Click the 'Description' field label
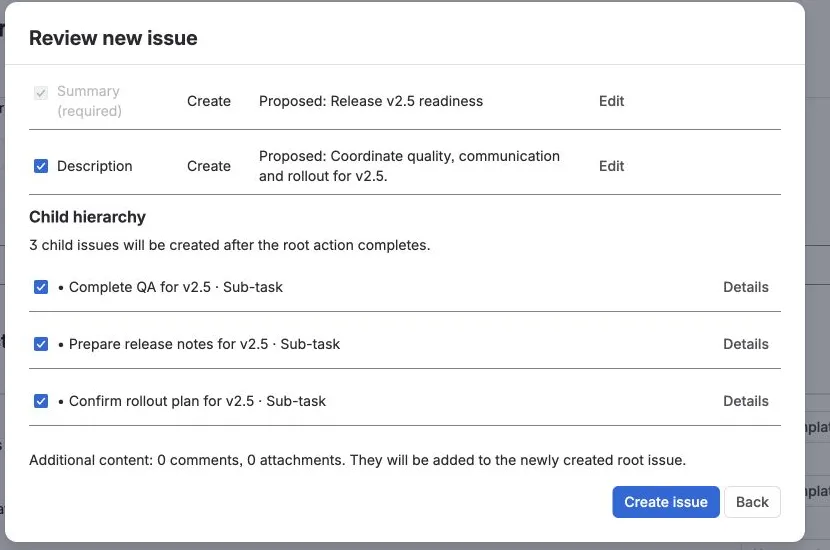This screenshot has height=550, width=830. [95, 166]
